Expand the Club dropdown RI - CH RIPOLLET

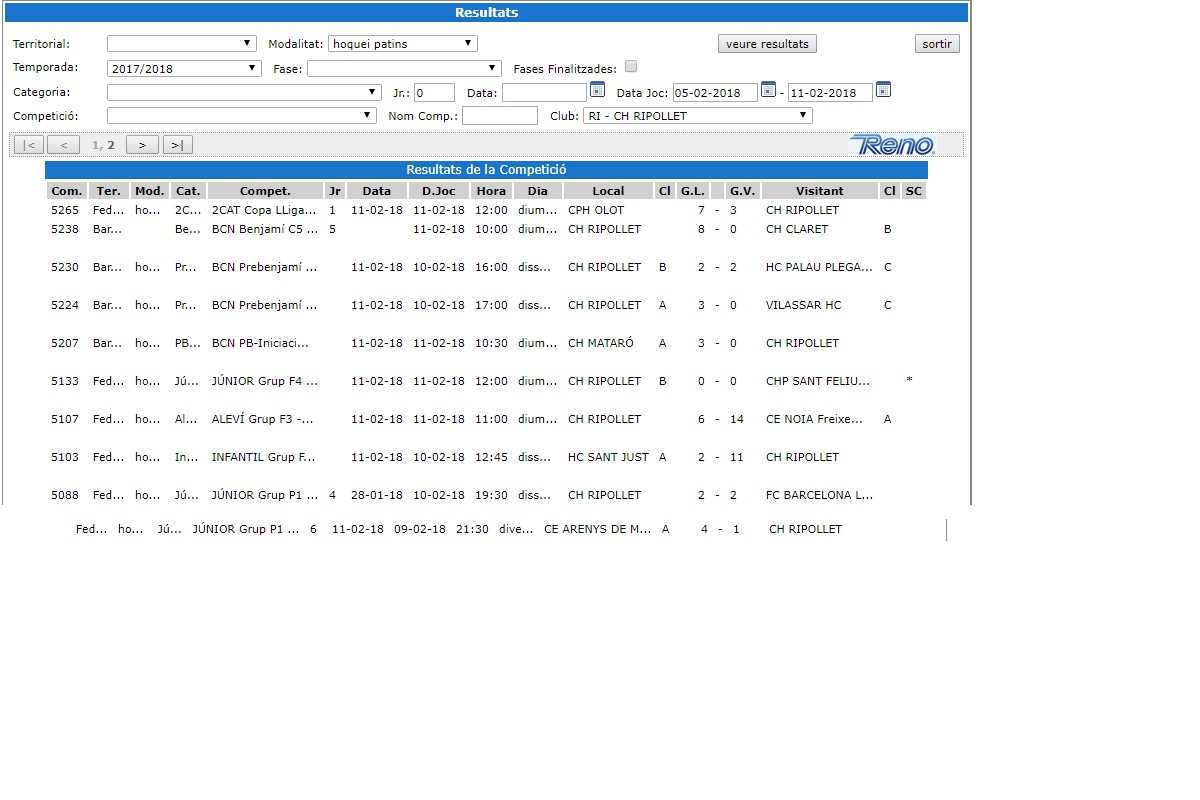(697, 116)
